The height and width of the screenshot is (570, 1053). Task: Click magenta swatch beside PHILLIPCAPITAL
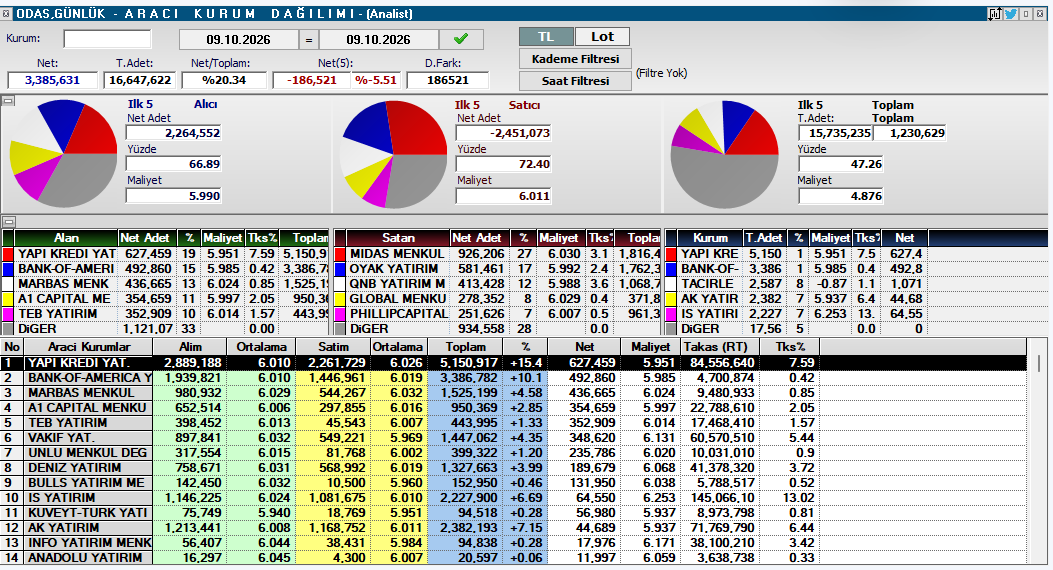click(x=340, y=314)
